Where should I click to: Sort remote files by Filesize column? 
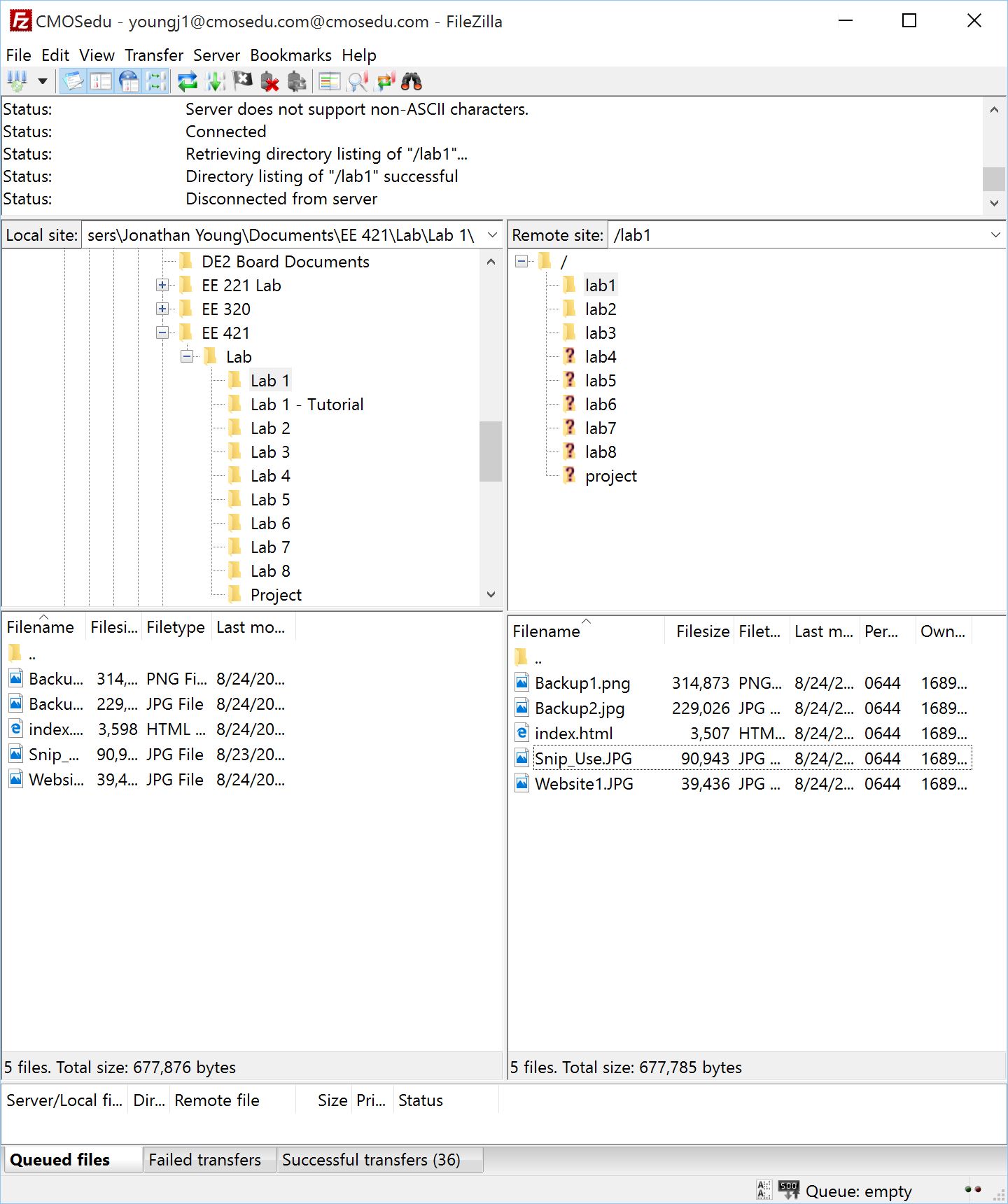click(699, 631)
